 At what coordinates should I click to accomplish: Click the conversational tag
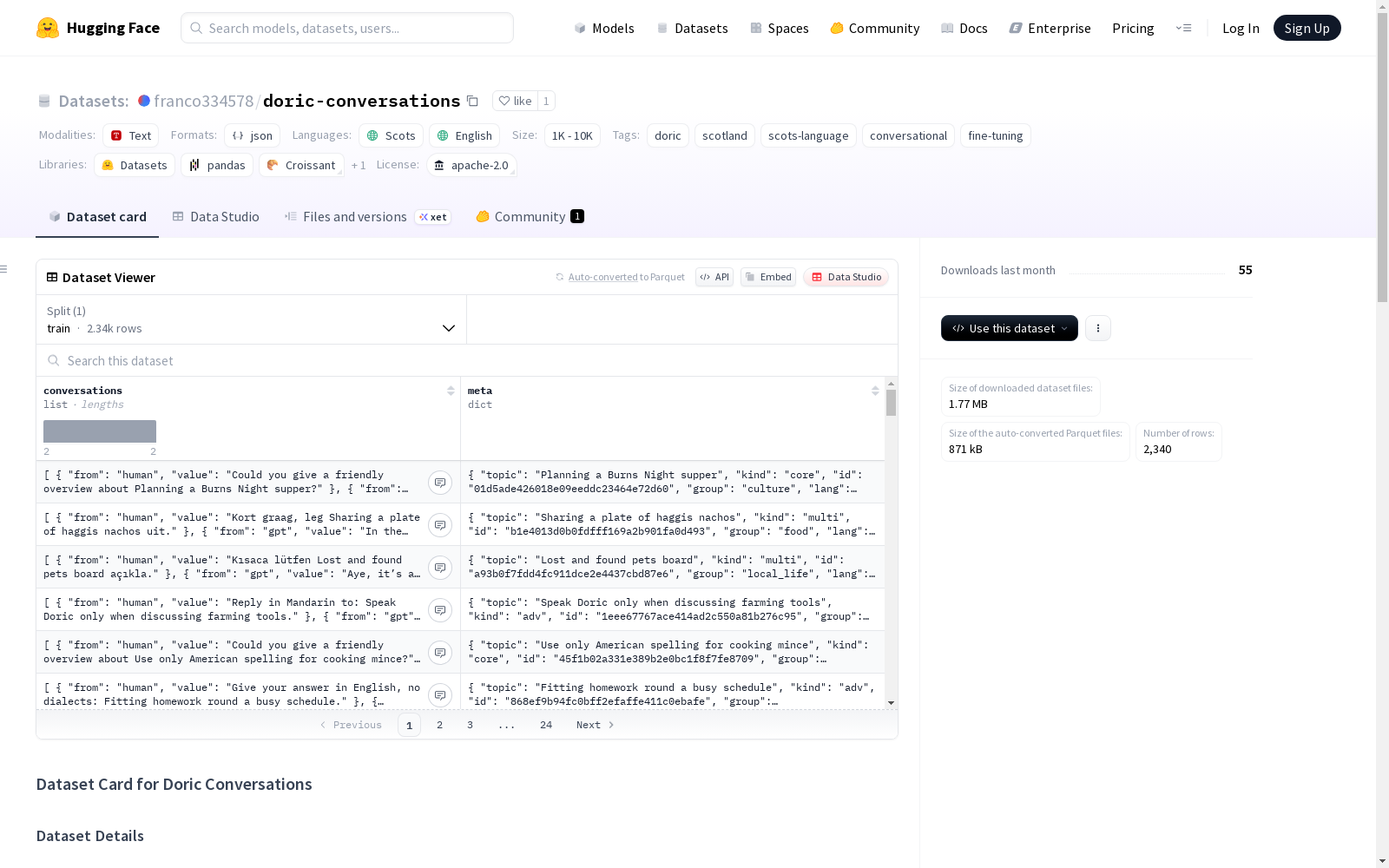[x=908, y=135]
